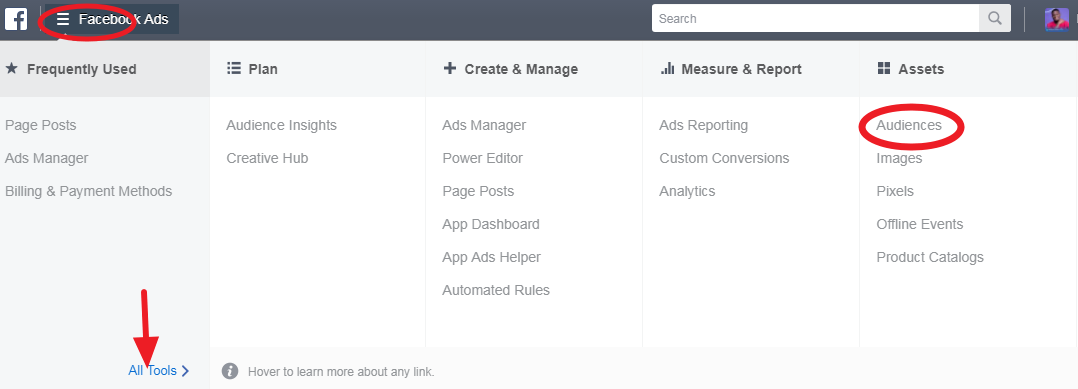
Task: Open Ads Manager under Create & Manage
Action: 484,125
